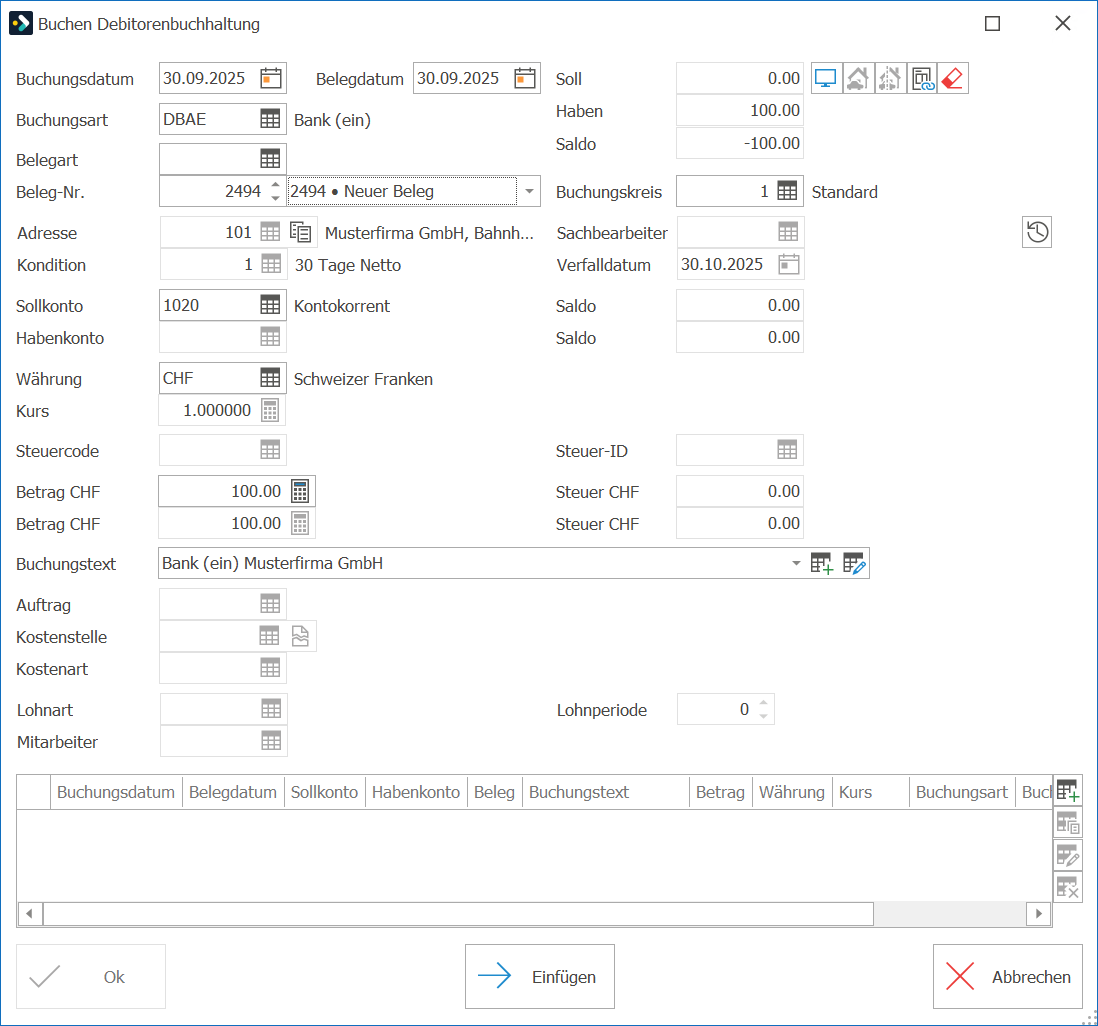This screenshot has width=1098, height=1026.
Task: Open the Steuercode lookup table
Action: point(270,450)
